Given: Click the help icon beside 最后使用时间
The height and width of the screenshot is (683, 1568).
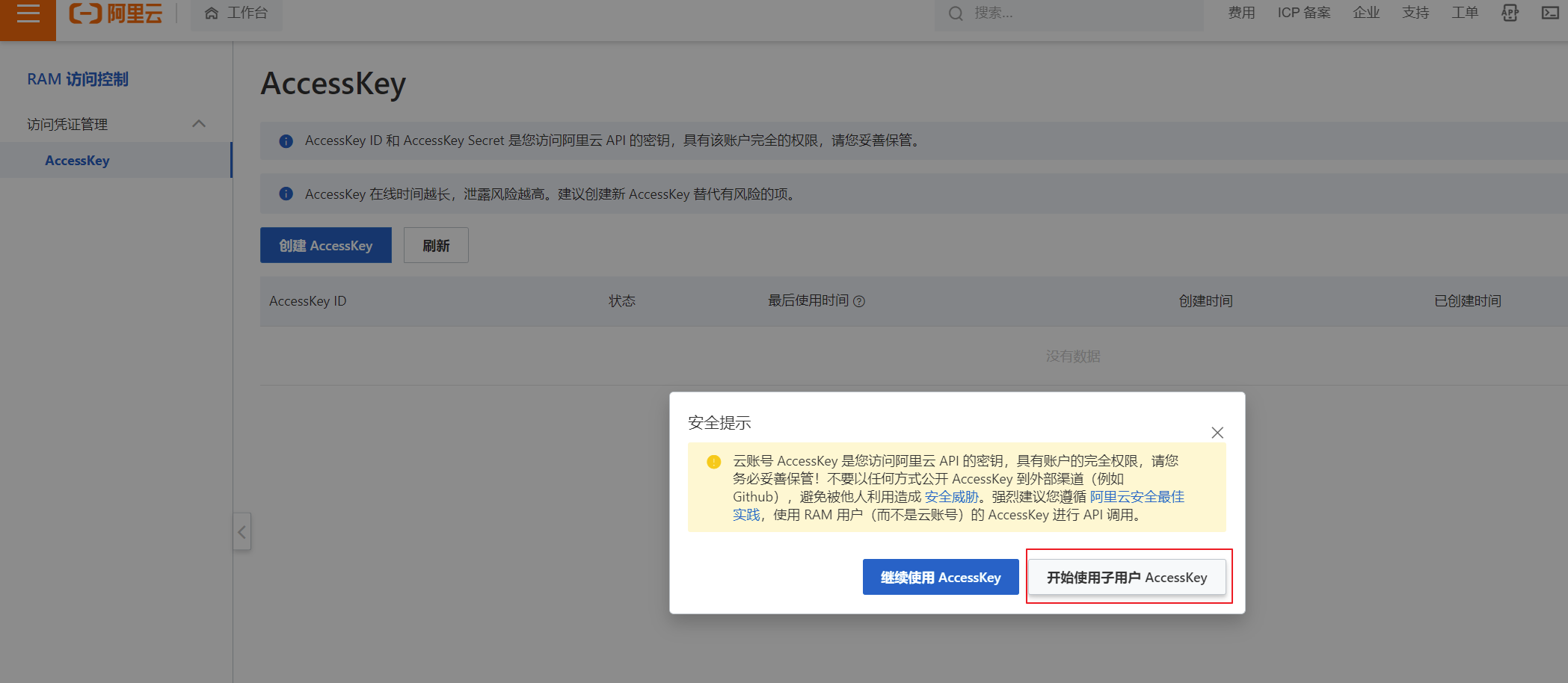Looking at the screenshot, I should [859, 301].
